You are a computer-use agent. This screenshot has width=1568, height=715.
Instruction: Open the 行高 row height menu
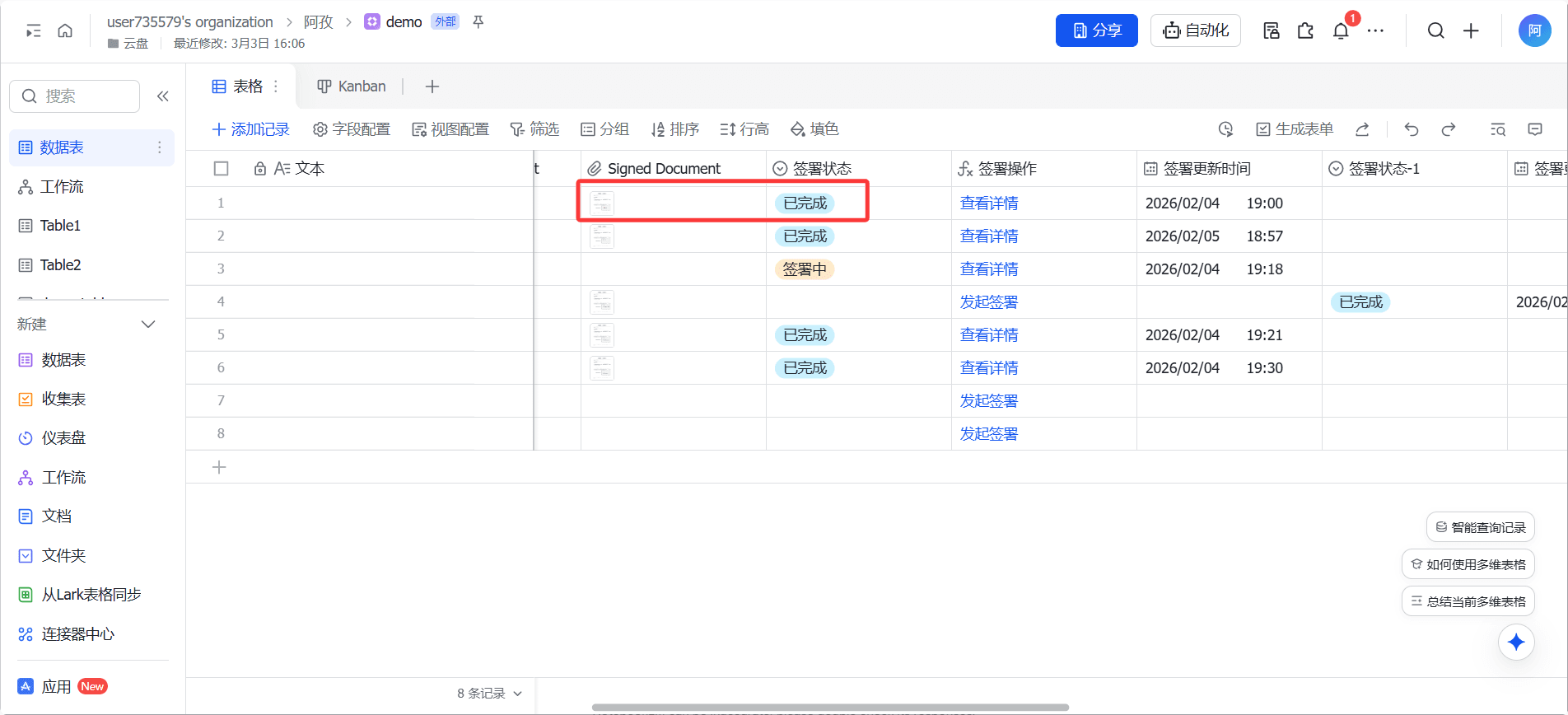click(744, 129)
